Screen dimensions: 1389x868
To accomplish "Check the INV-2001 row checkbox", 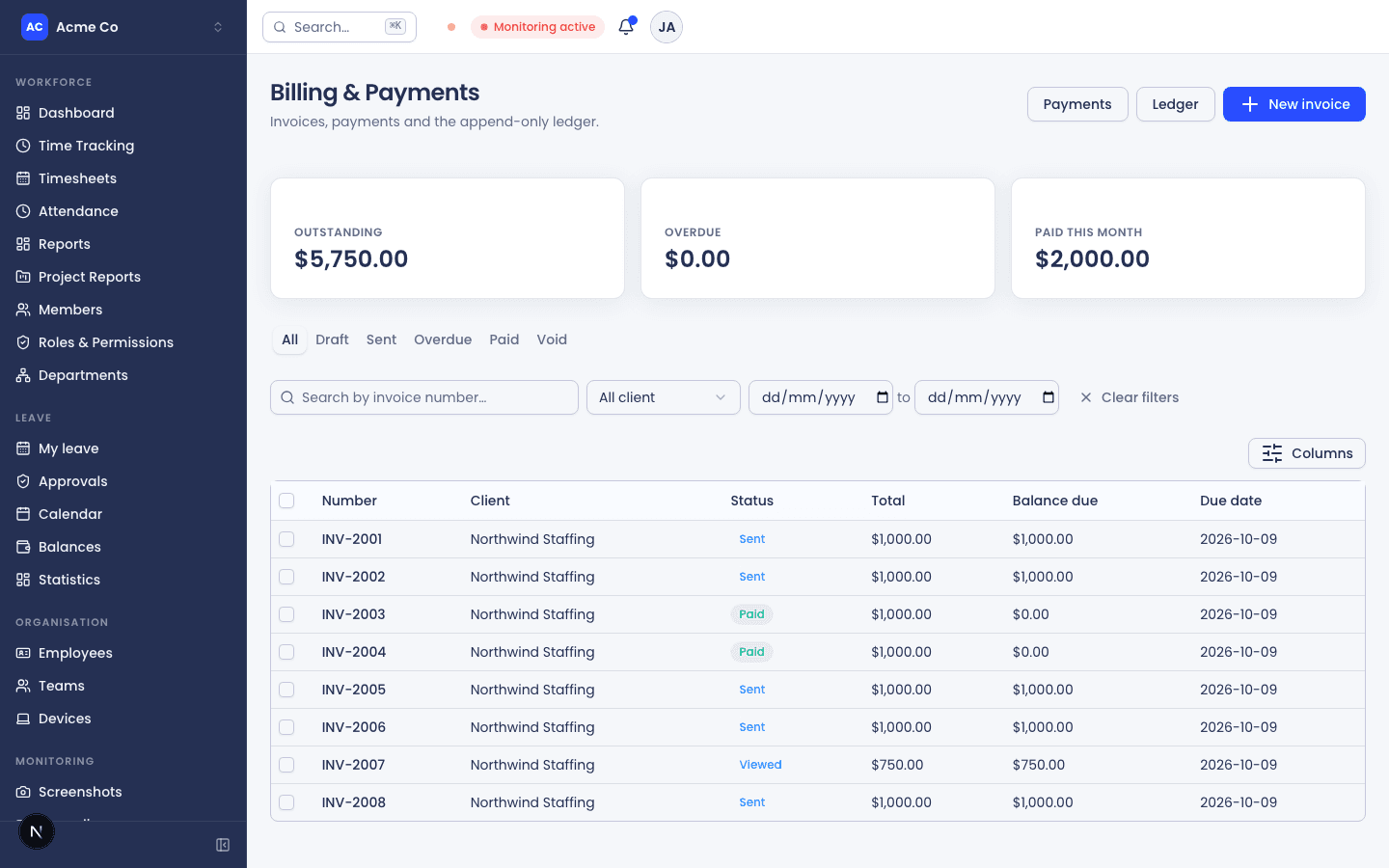I will [x=286, y=539].
